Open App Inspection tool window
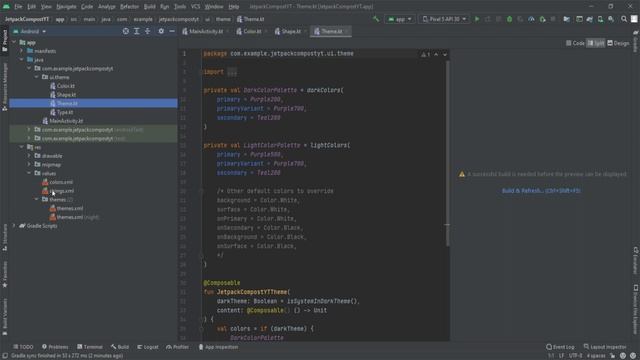Image resolution: width=640 pixels, height=360 pixels. click(x=218, y=347)
